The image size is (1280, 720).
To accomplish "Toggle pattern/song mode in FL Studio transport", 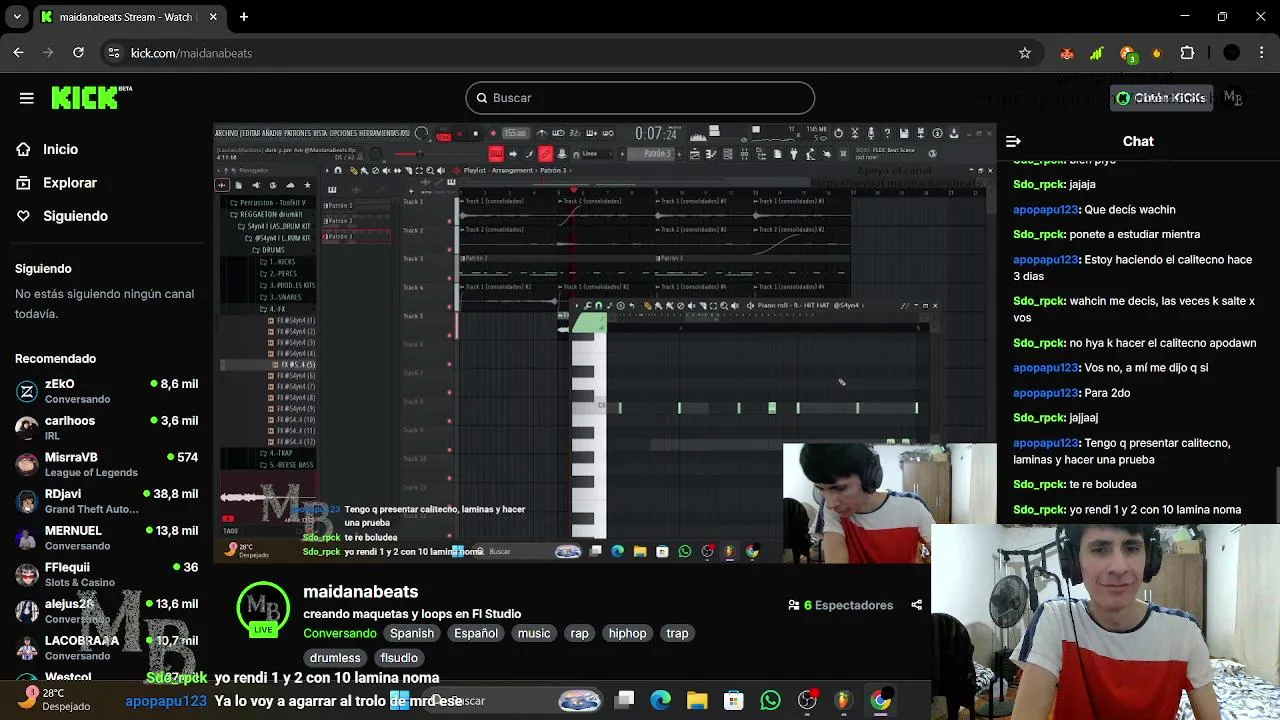I will pos(443,134).
